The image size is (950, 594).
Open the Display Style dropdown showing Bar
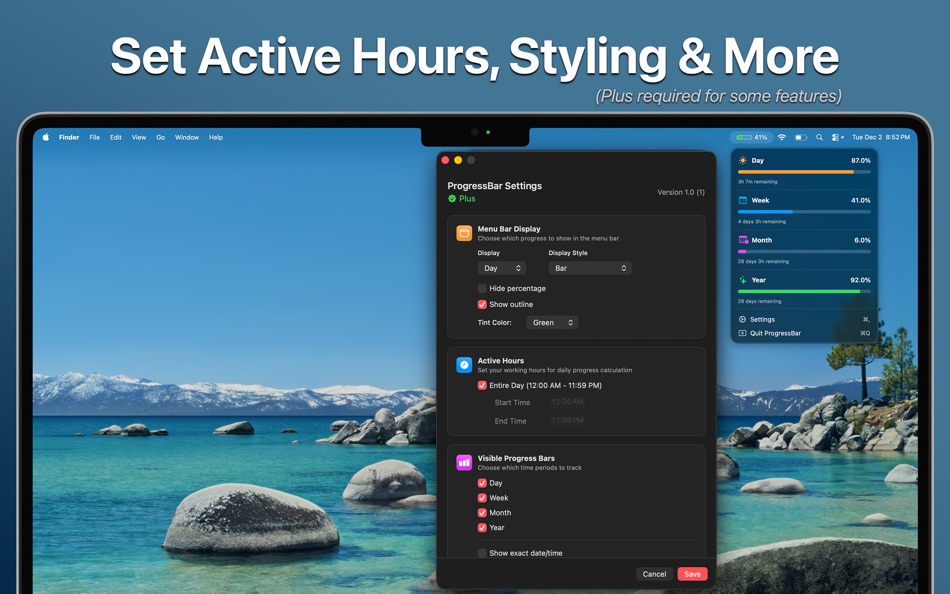(x=588, y=267)
